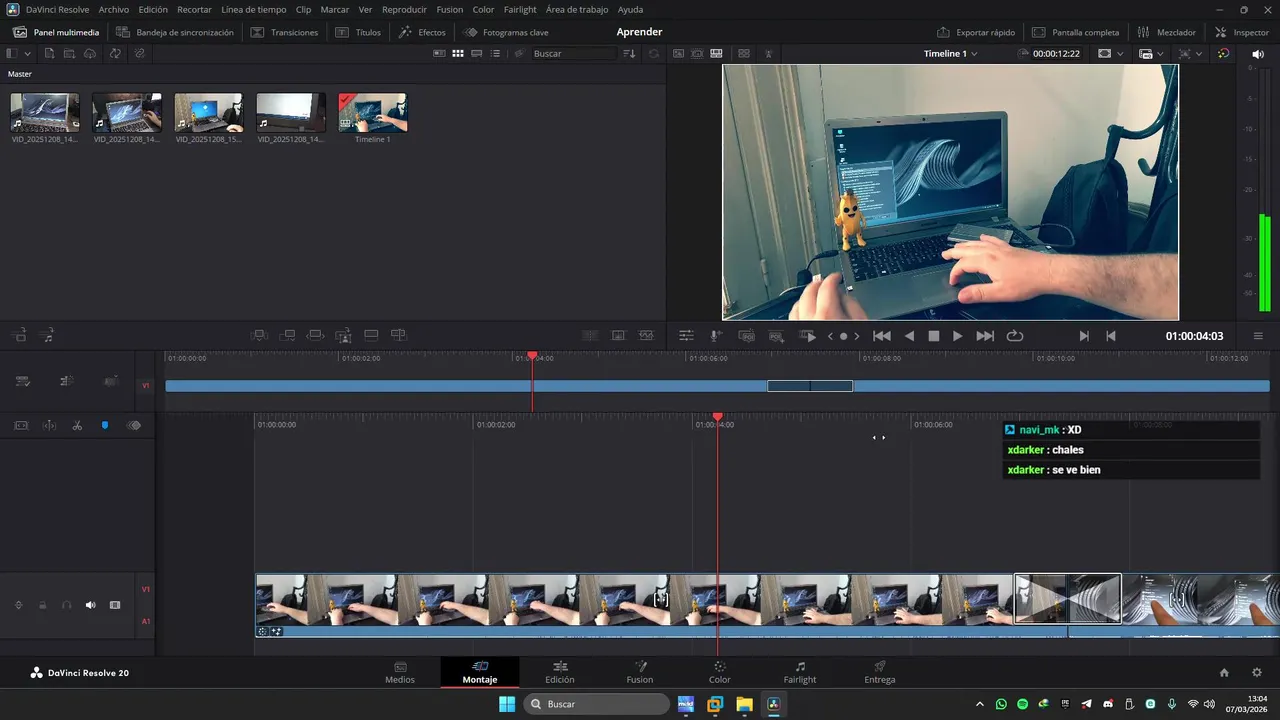The image size is (1280, 720).
Task: Click the Source Overwrite icon
Action: click(x=399, y=335)
